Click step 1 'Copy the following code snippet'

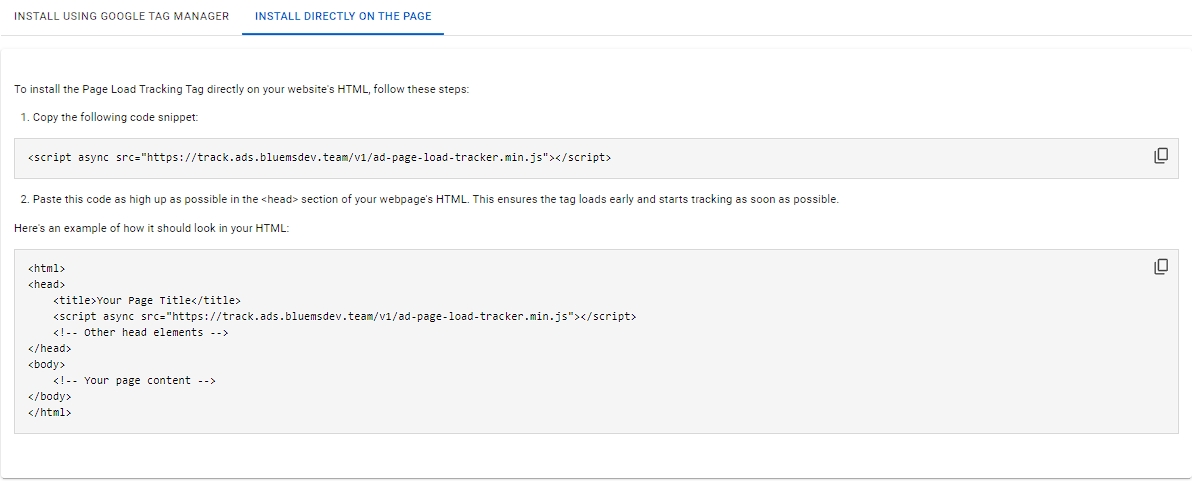pos(116,117)
